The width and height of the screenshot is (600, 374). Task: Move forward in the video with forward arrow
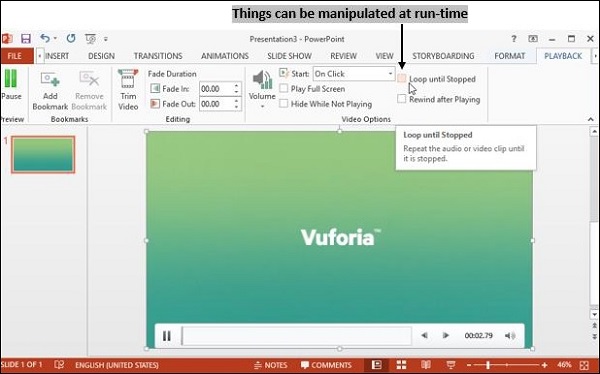click(x=446, y=335)
